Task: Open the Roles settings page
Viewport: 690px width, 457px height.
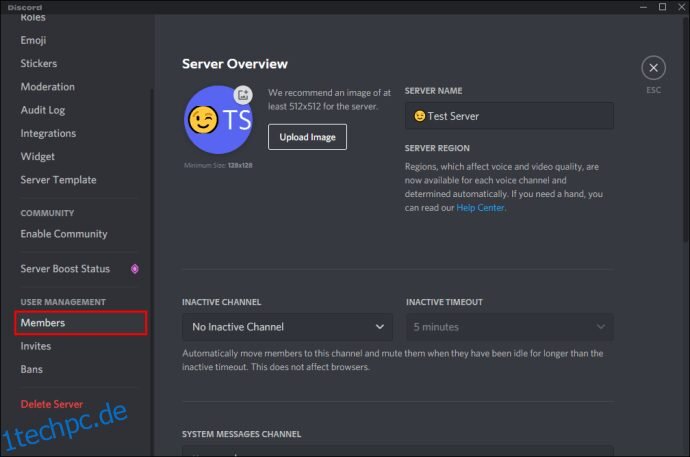Action: click(33, 18)
